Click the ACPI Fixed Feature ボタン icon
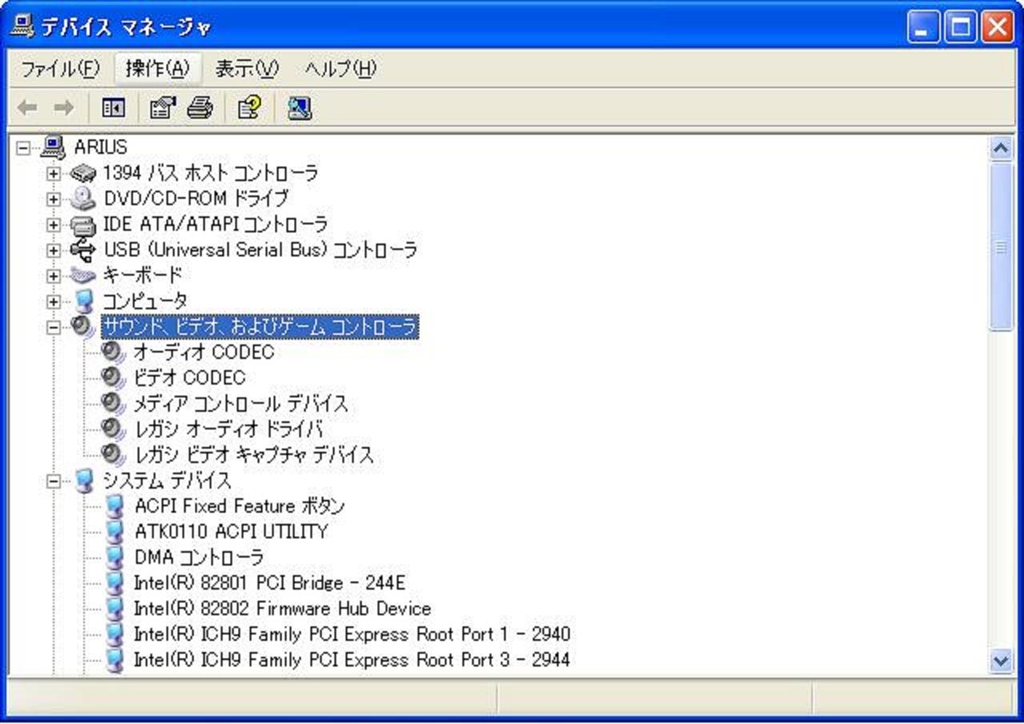The height and width of the screenshot is (724, 1024). (115, 506)
